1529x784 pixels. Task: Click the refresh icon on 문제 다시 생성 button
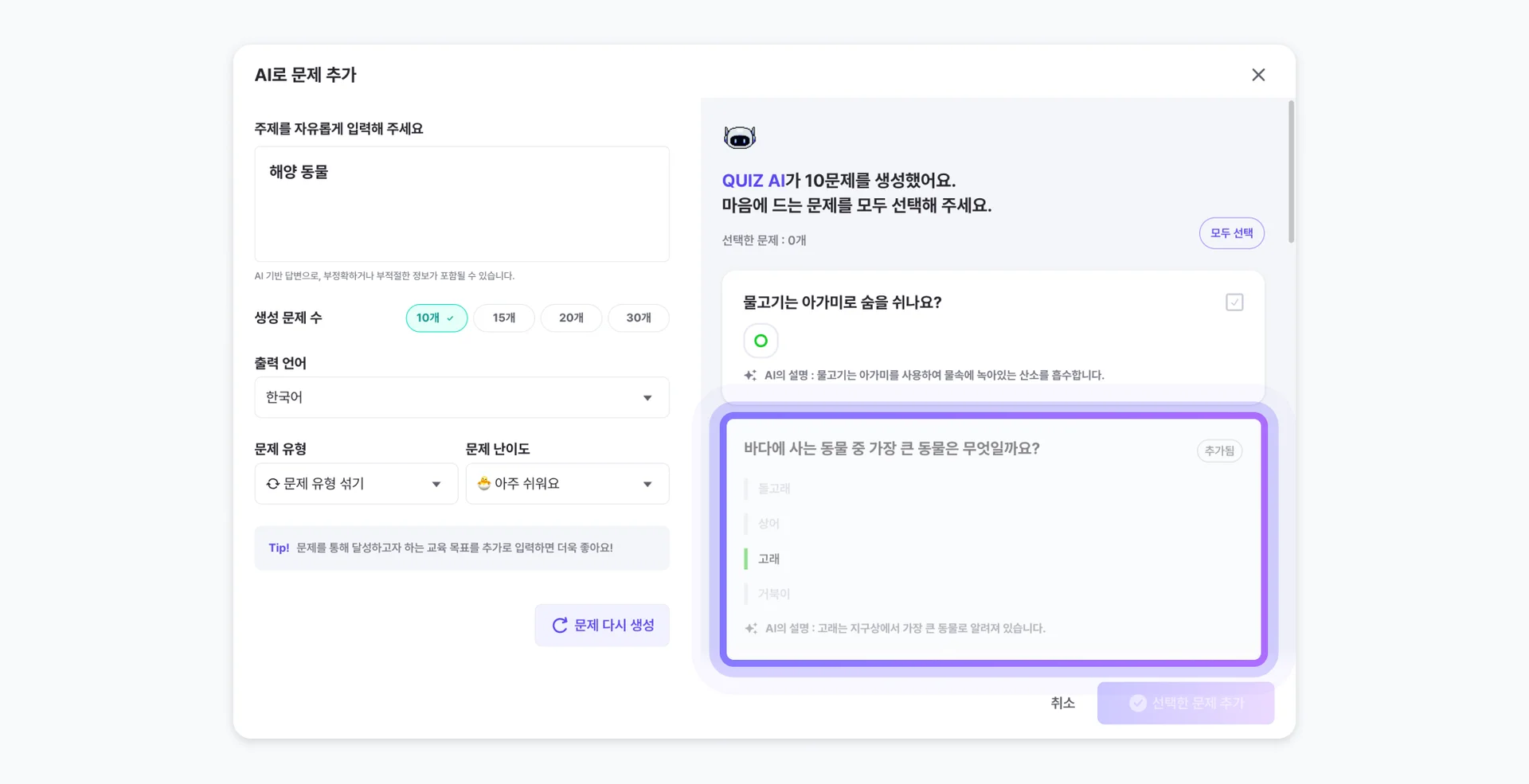pyautogui.click(x=560, y=625)
